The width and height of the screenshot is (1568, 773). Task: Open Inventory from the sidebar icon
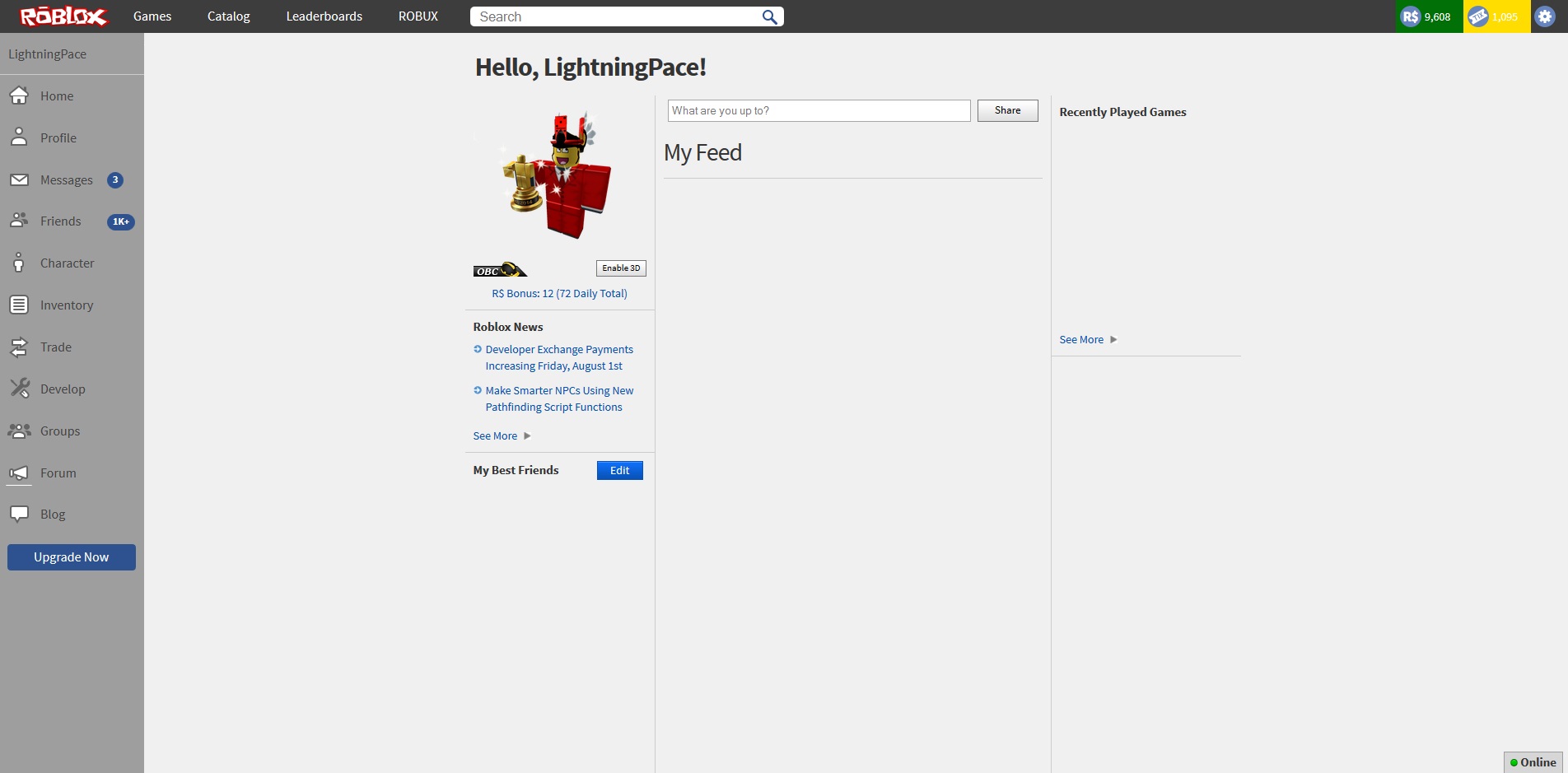(x=20, y=305)
